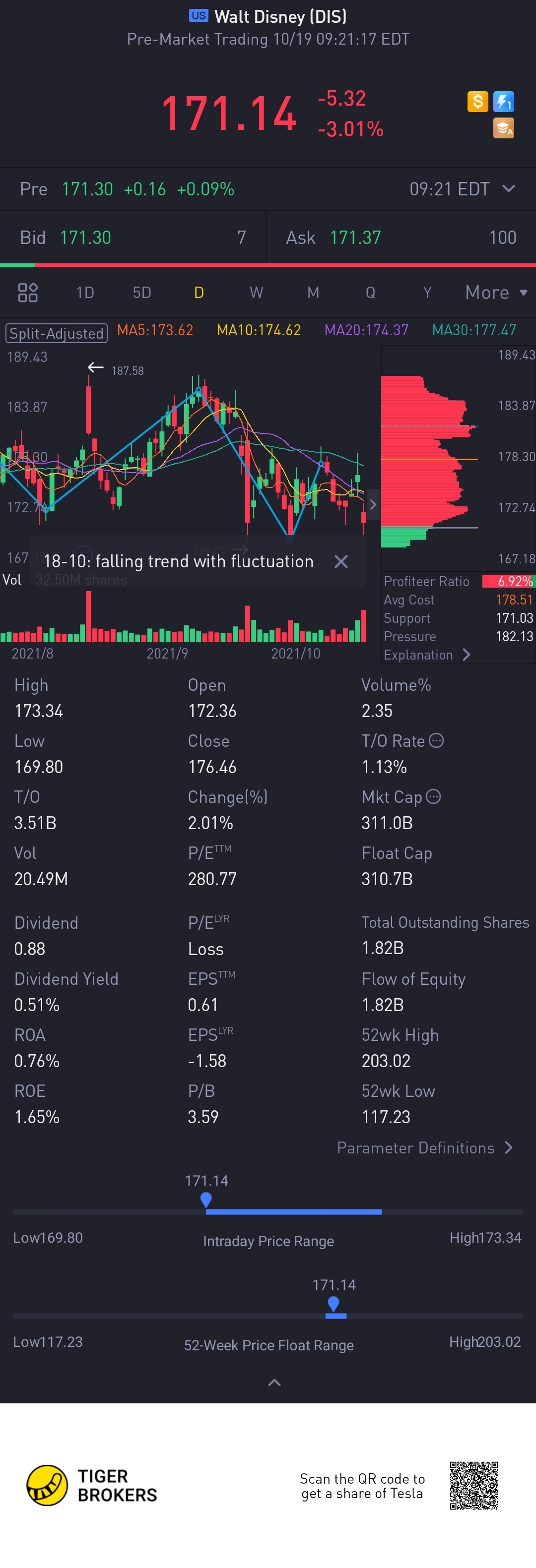Tap the blue lightning bolt badge icon

pyautogui.click(x=504, y=102)
